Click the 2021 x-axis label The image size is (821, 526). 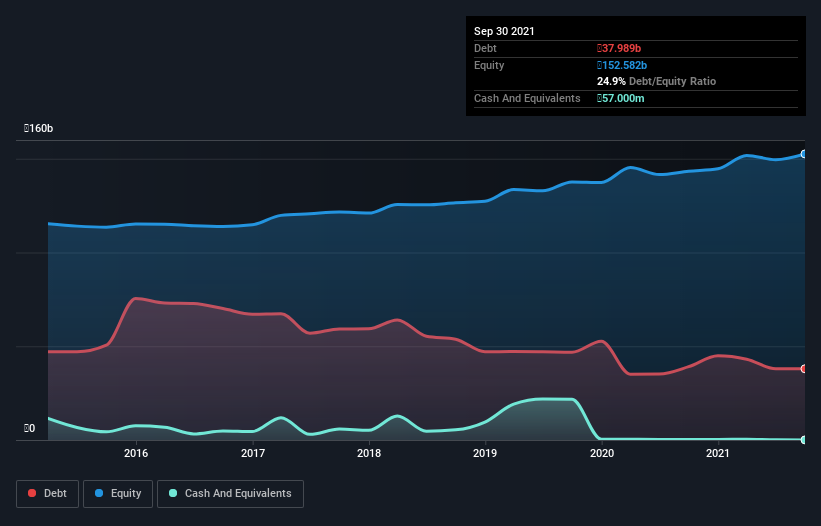[718, 453]
